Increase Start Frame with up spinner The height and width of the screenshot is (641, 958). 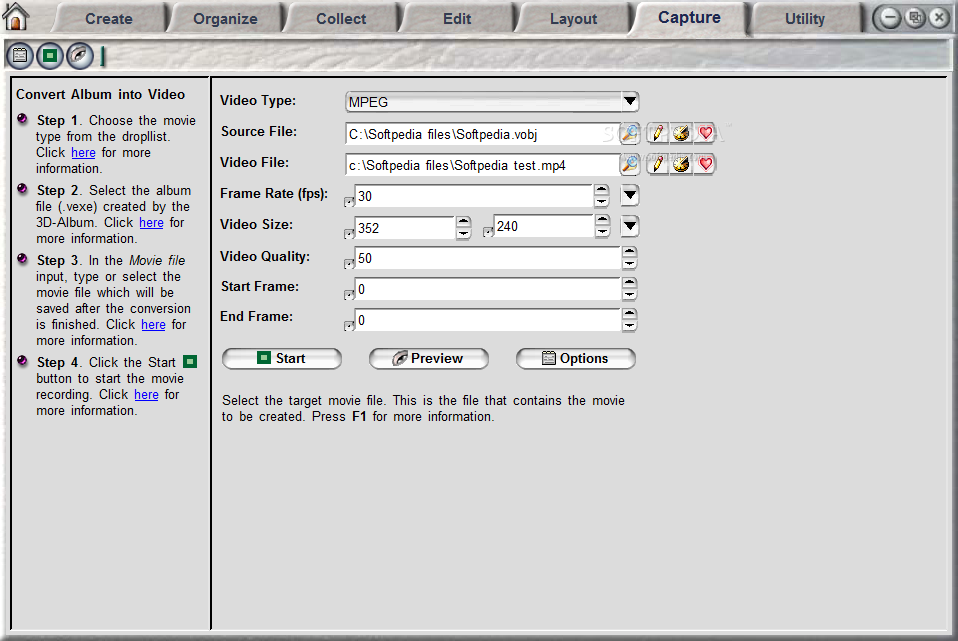(629, 283)
